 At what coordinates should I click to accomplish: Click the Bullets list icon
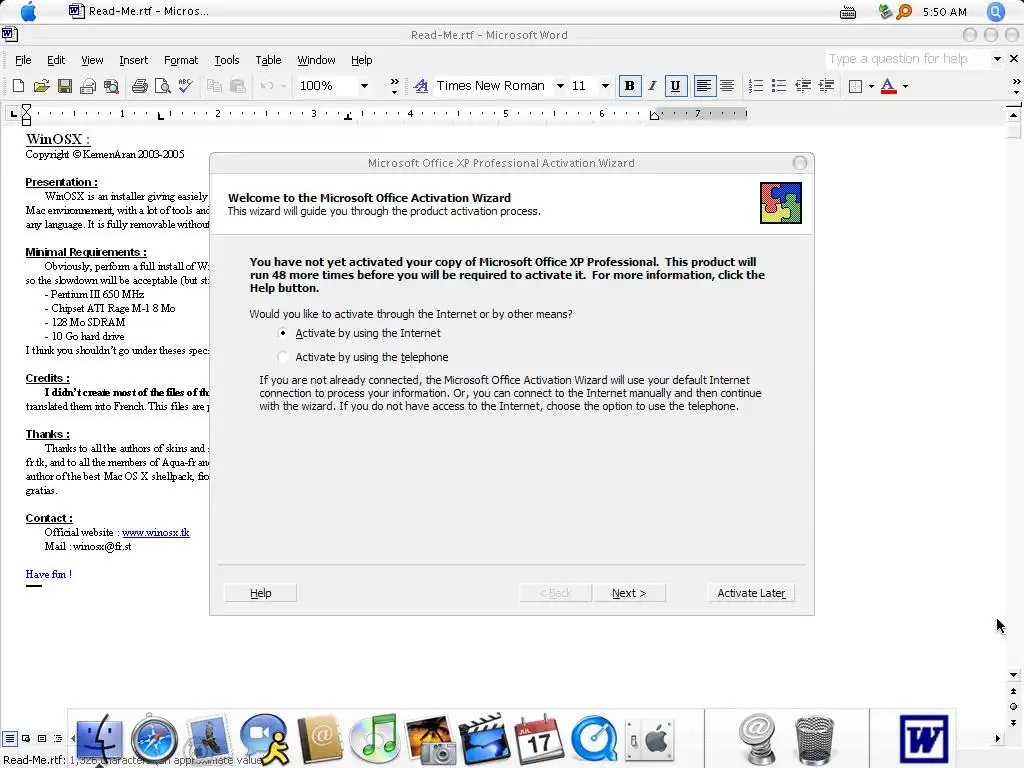click(778, 86)
